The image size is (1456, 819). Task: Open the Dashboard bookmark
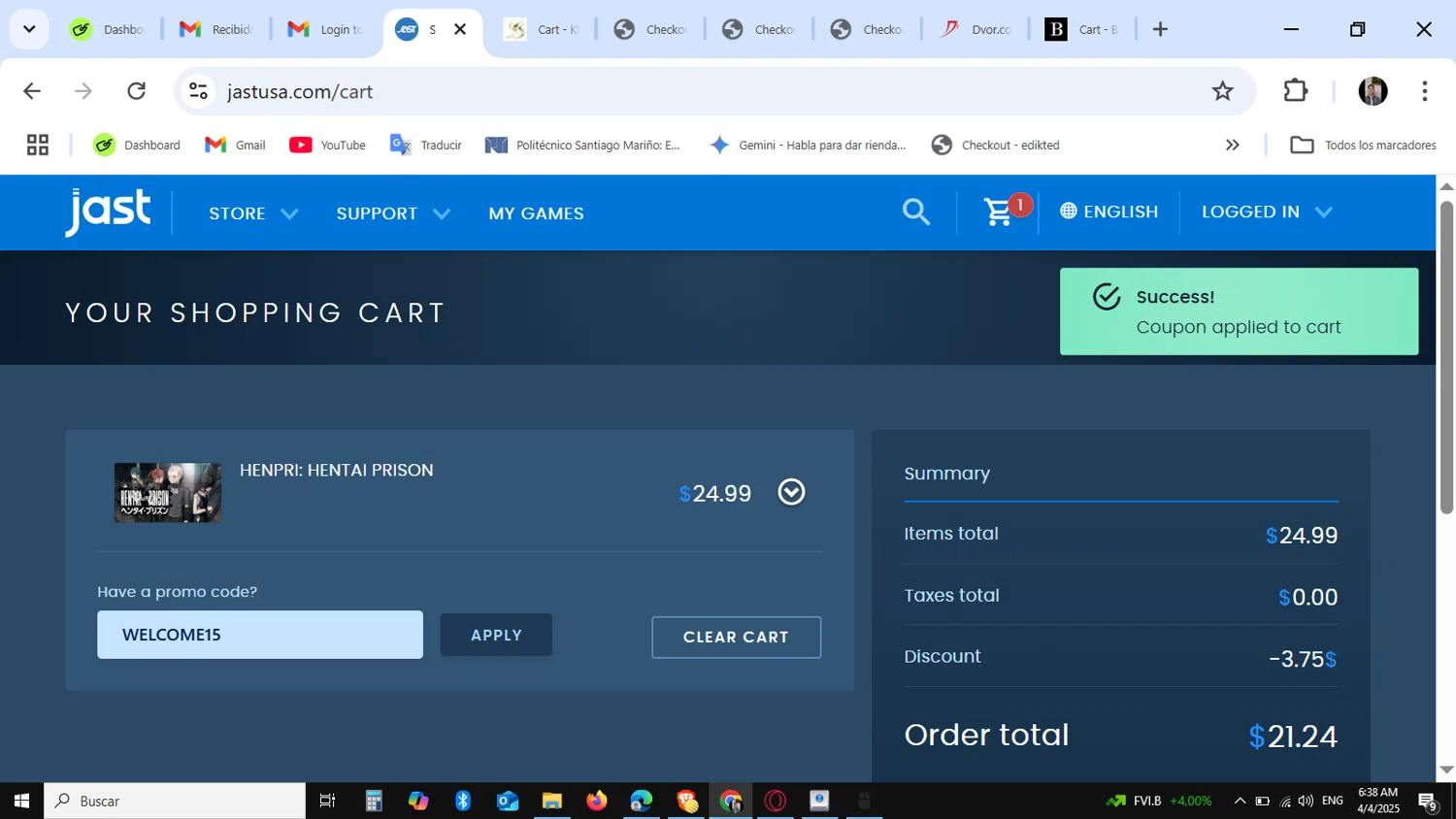(x=137, y=145)
